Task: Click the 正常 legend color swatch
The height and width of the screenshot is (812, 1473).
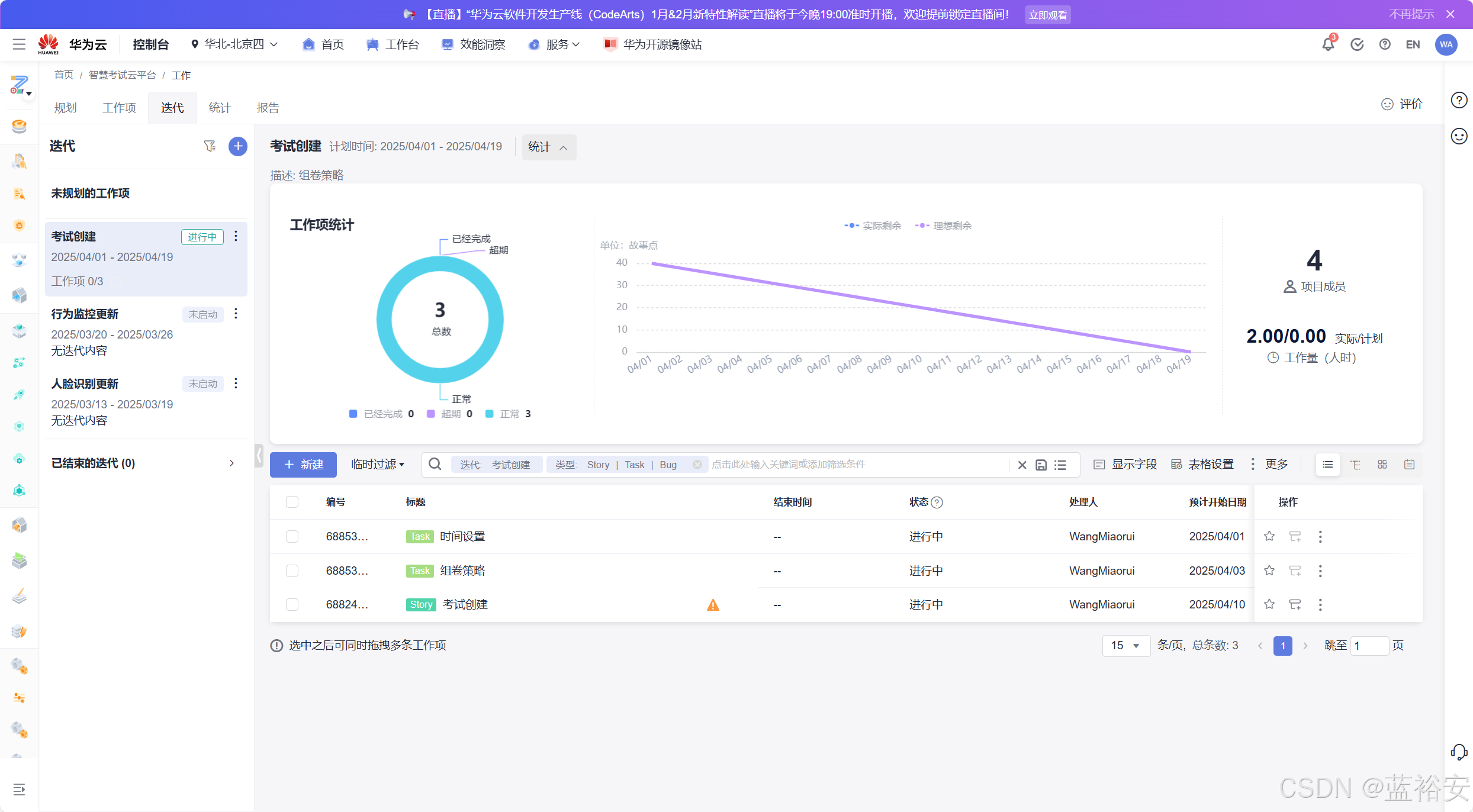Action: point(489,414)
